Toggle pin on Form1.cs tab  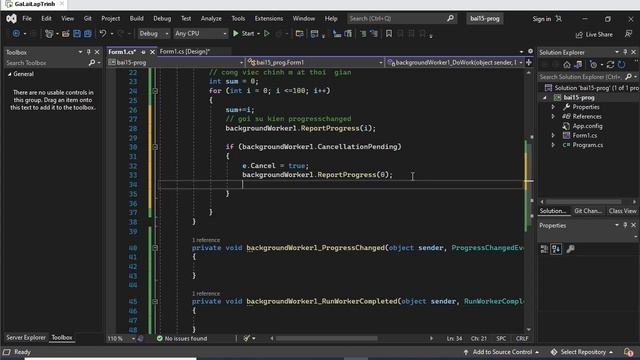[143, 52]
